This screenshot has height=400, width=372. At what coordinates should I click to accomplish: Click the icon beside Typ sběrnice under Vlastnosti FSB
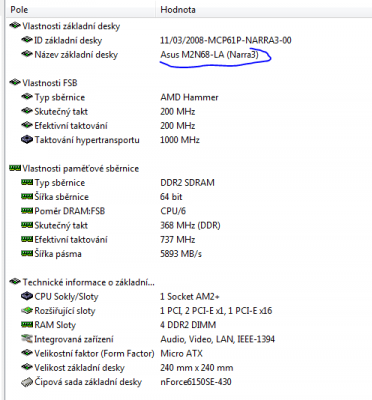(x=27, y=97)
